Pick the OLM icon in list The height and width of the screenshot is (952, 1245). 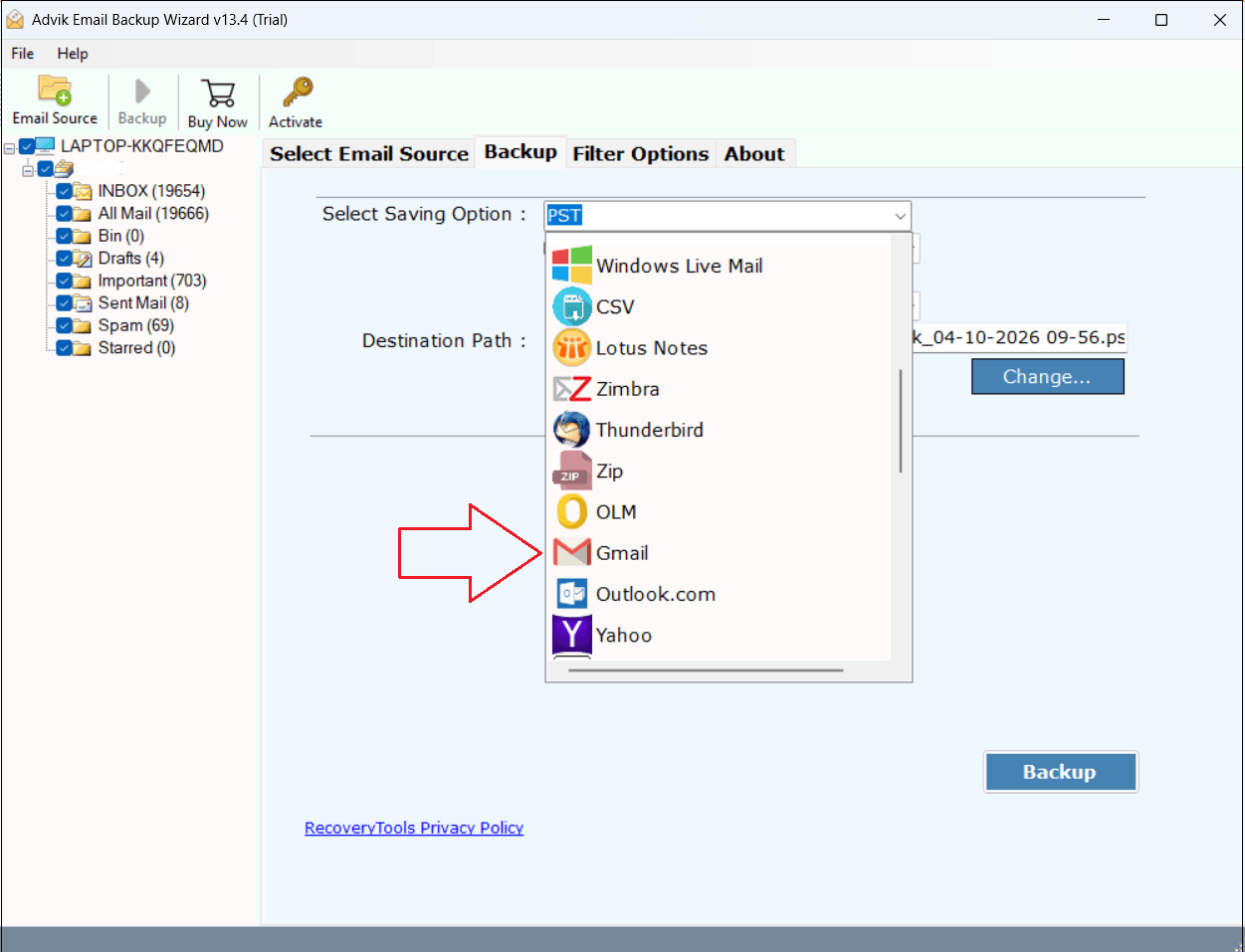572,511
